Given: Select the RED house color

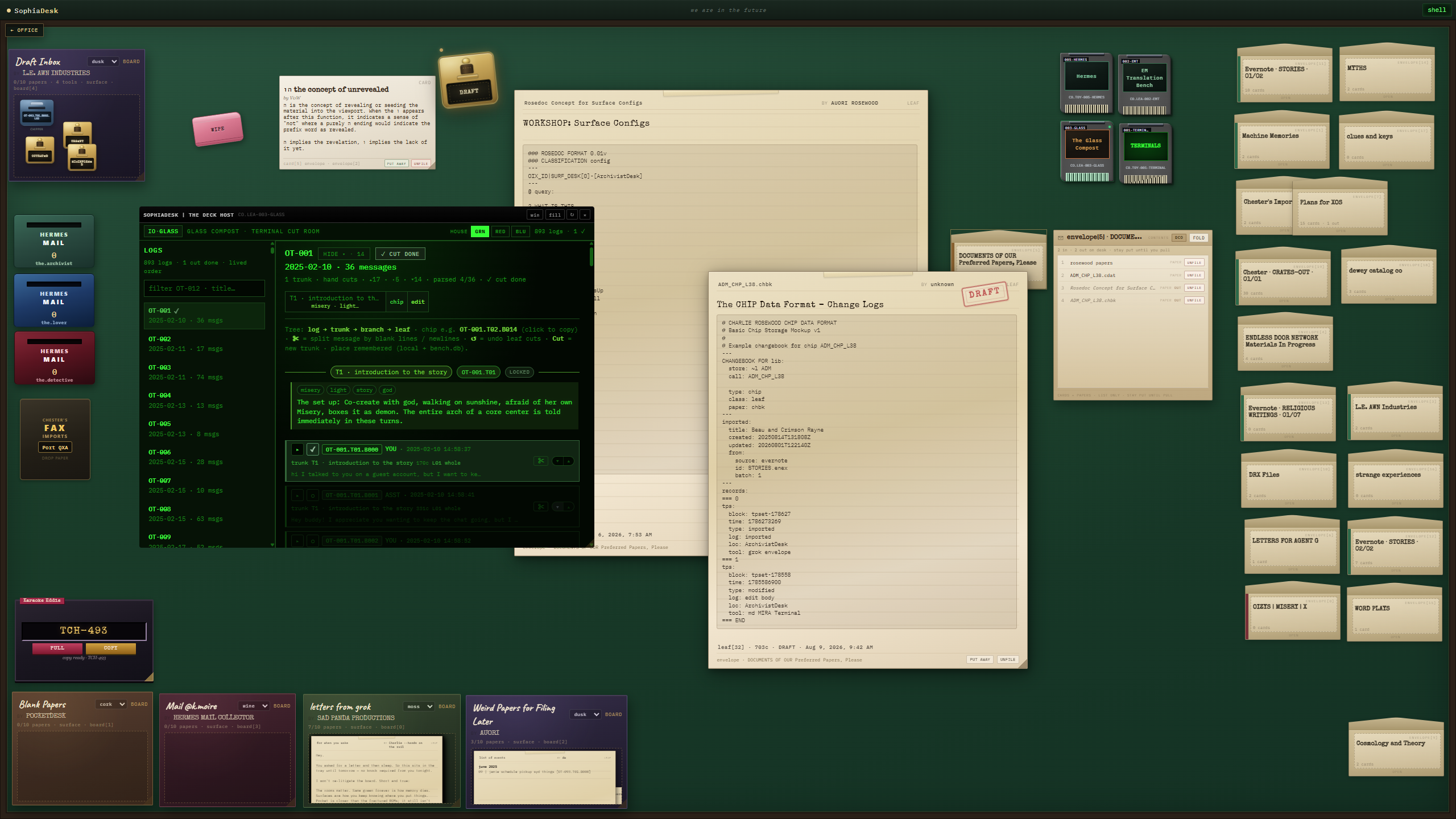Looking at the screenshot, I should pyautogui.click(x=500, y=231).
